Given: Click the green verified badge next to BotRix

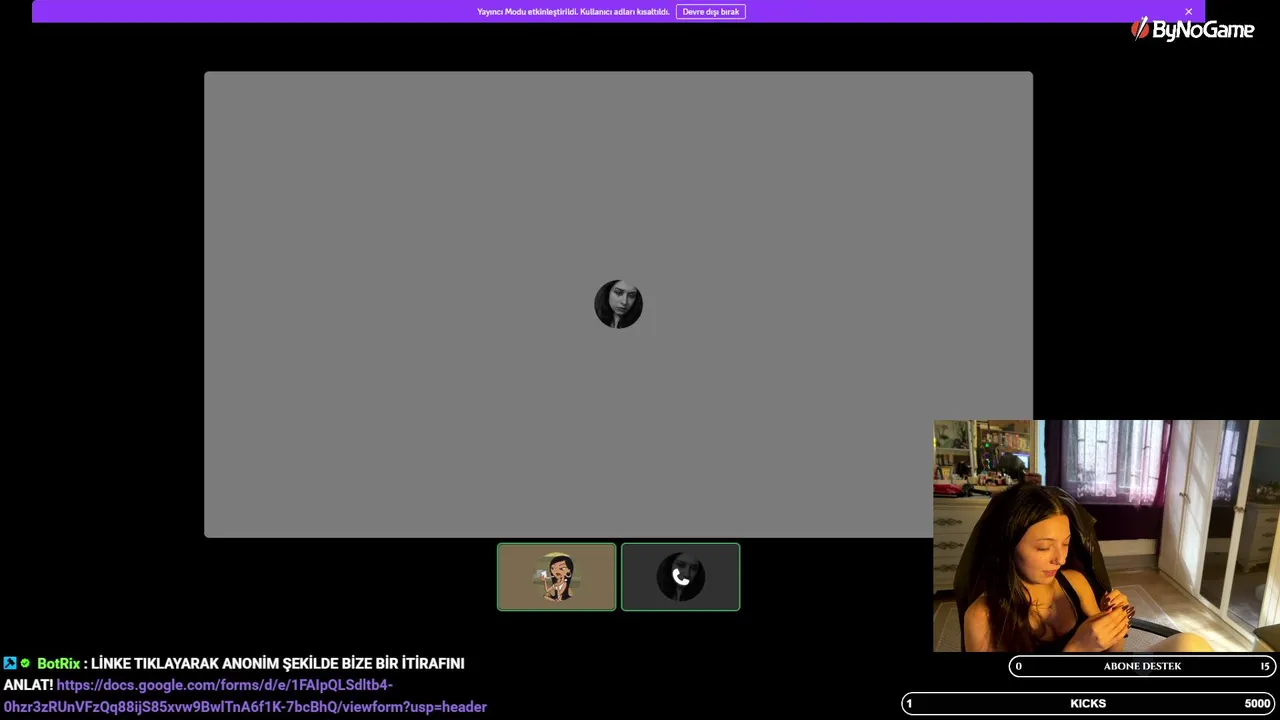Looking at the screenshot, I should click(x=25, y=663).
